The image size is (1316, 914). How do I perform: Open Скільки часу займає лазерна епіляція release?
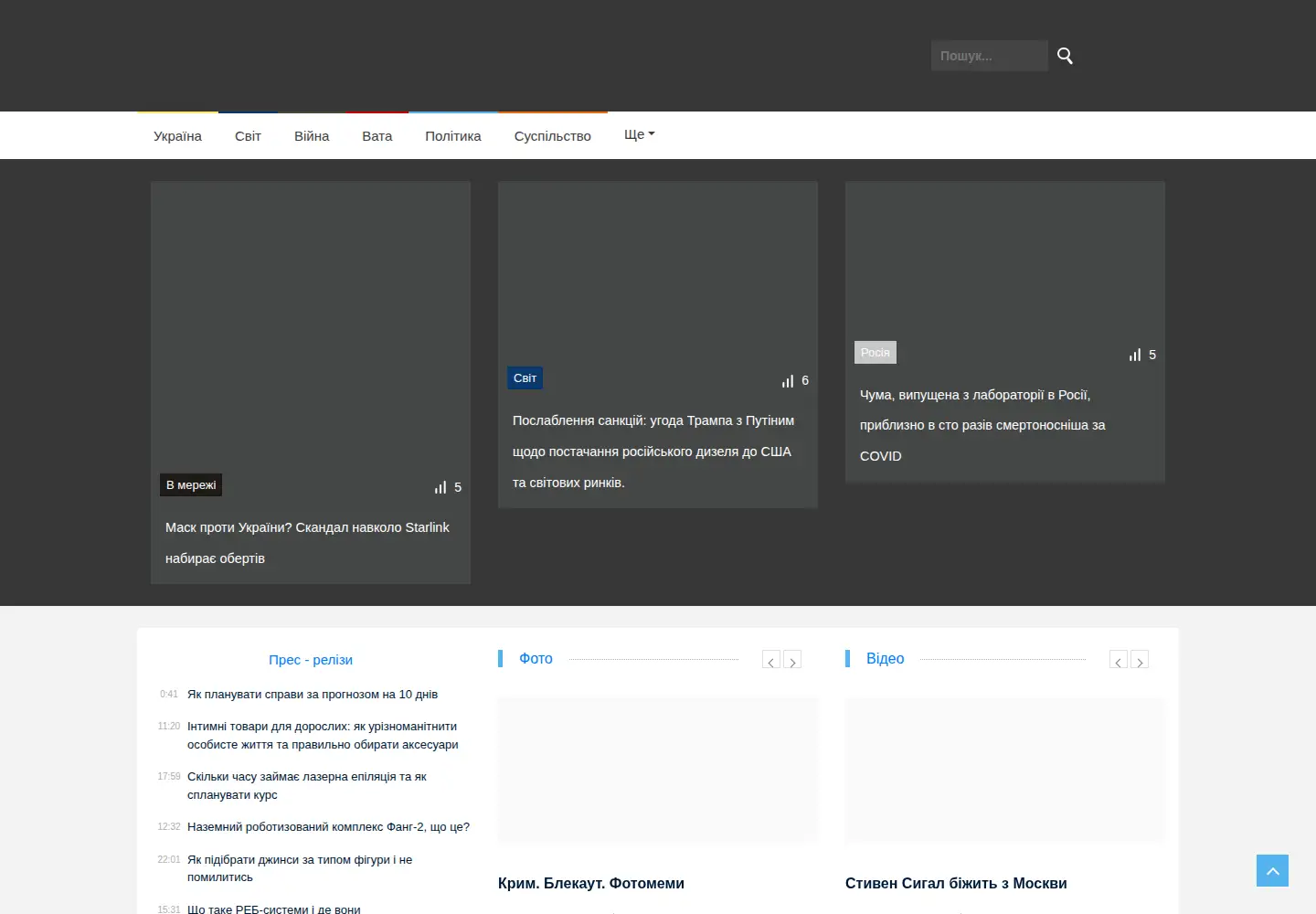pyautogui.click(x=307, y=786)
